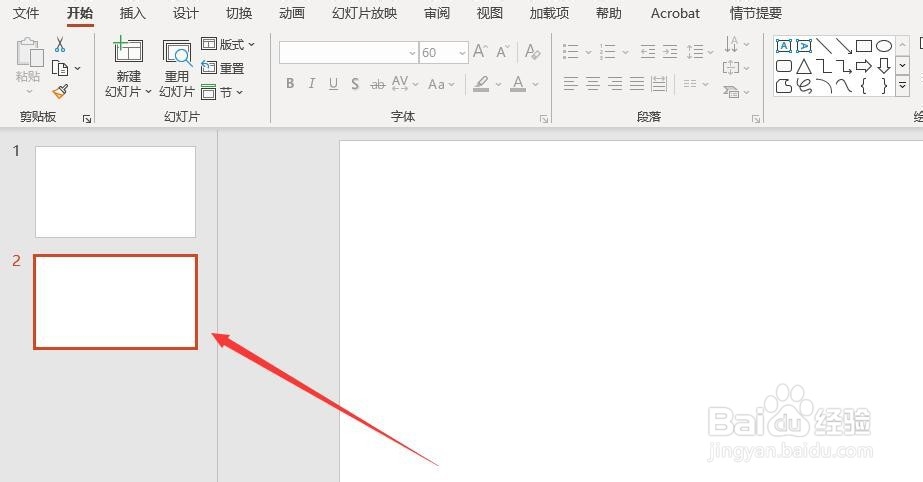
Task: Select the triangle shape
Action: coord(804,66)
